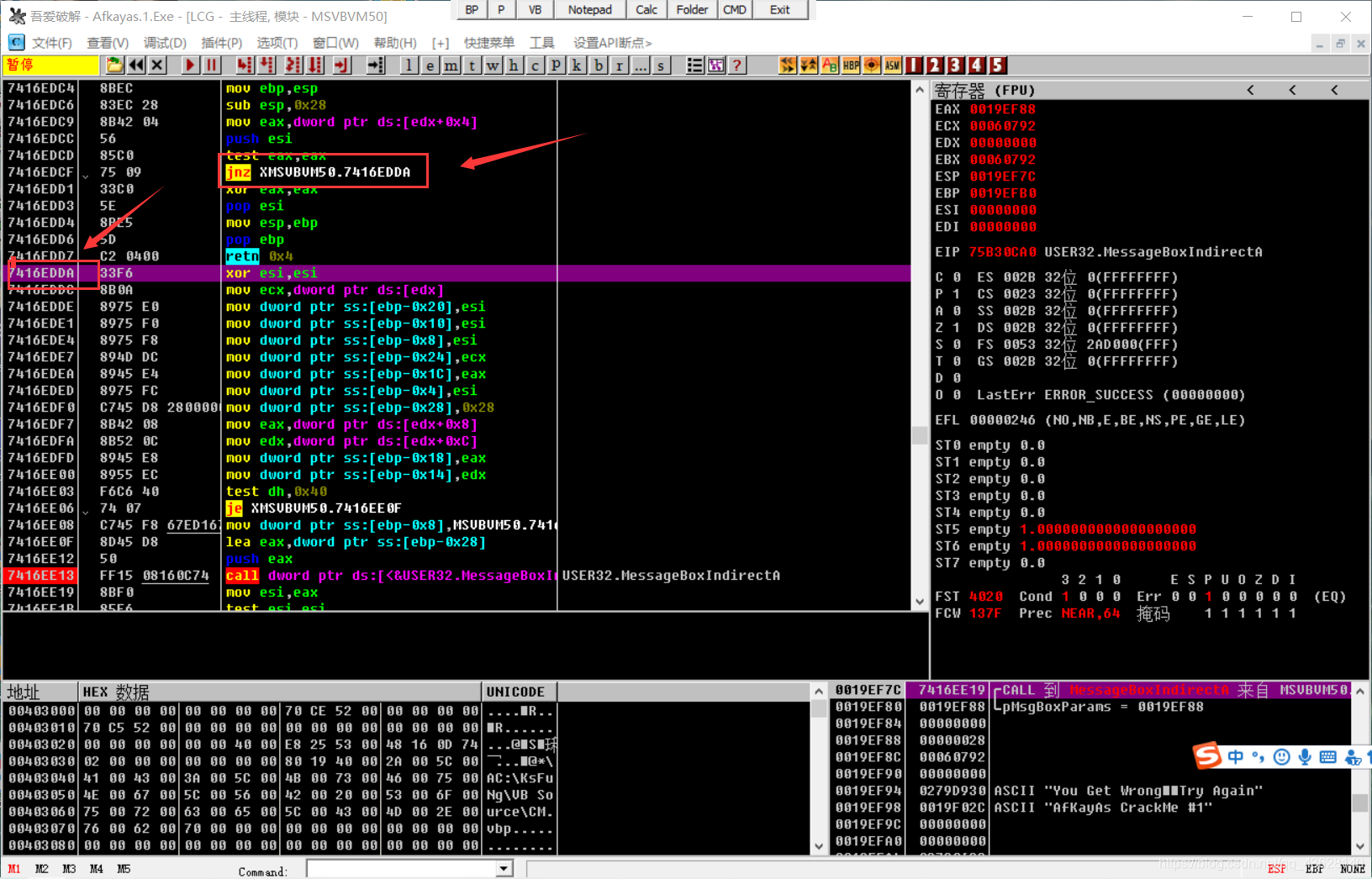1372x879 pixels.
Task: Click the Exit title bar button
Action: pyautogui.click(x=780, y=9)
